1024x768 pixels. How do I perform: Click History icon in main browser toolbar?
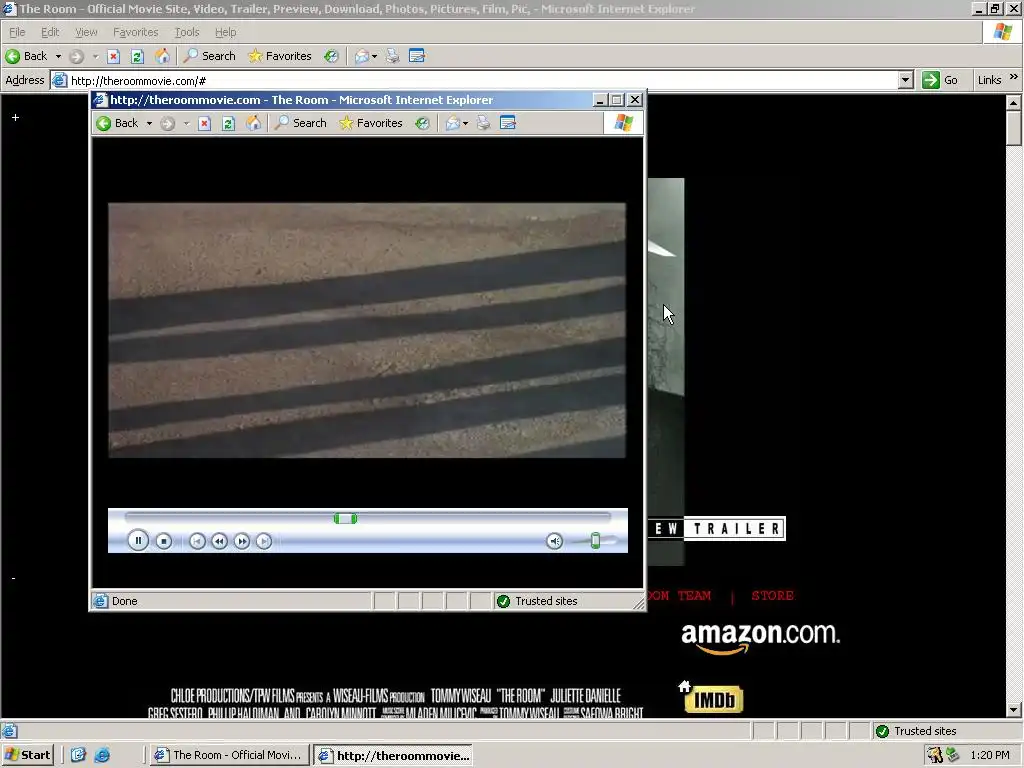(x=331, y=56)
